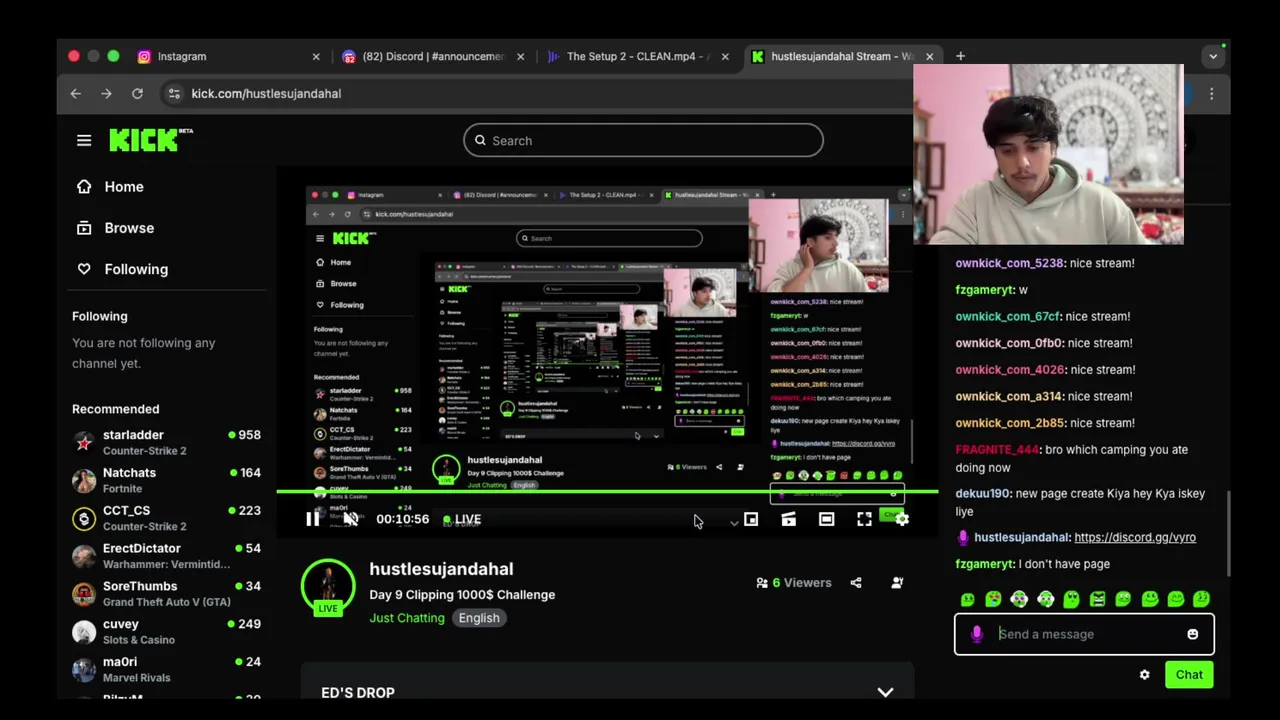Click the hustlesujandahal channel name heading
The image size is (1280, 720).
441,569
